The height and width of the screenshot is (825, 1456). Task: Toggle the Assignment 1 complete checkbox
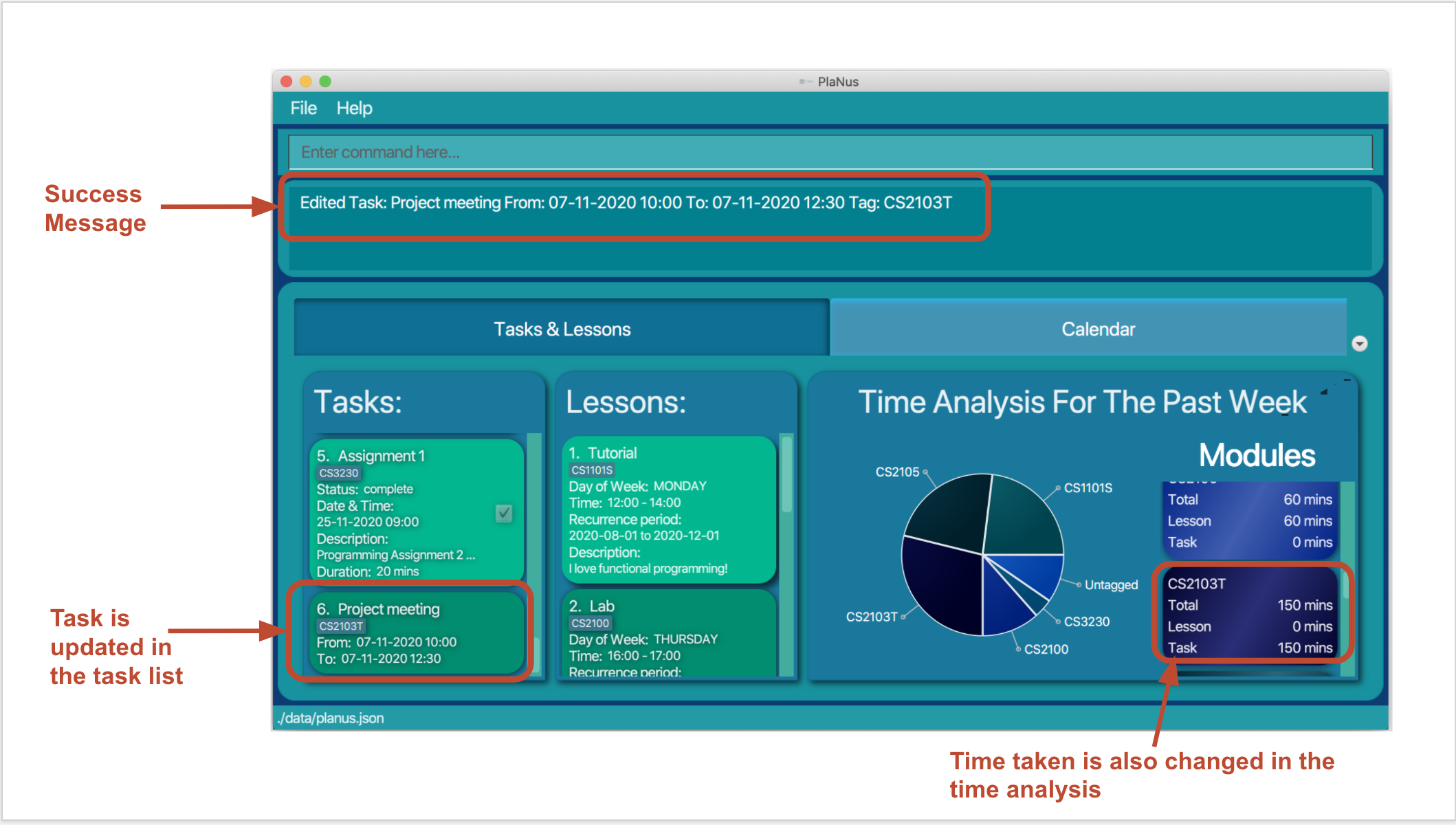504,513
